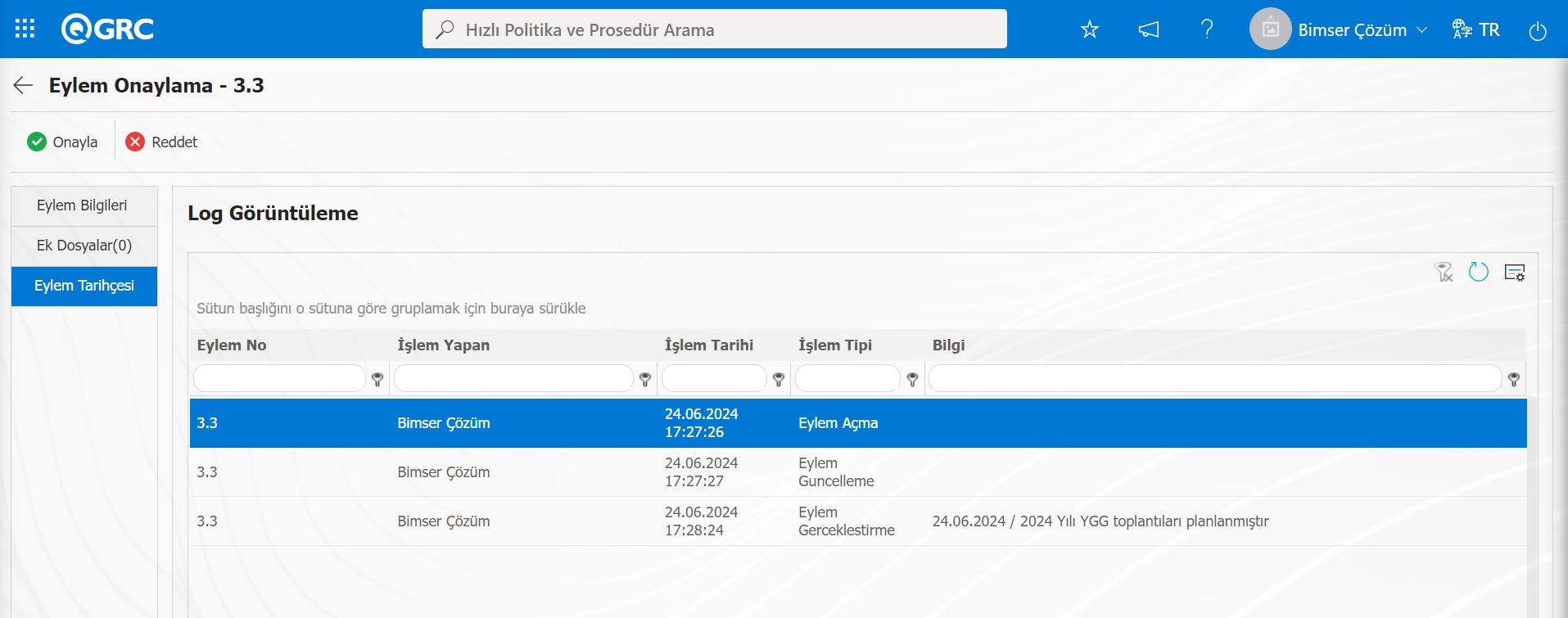
Task: Open favorites star icon
Action: click(x=1089, y=29)
